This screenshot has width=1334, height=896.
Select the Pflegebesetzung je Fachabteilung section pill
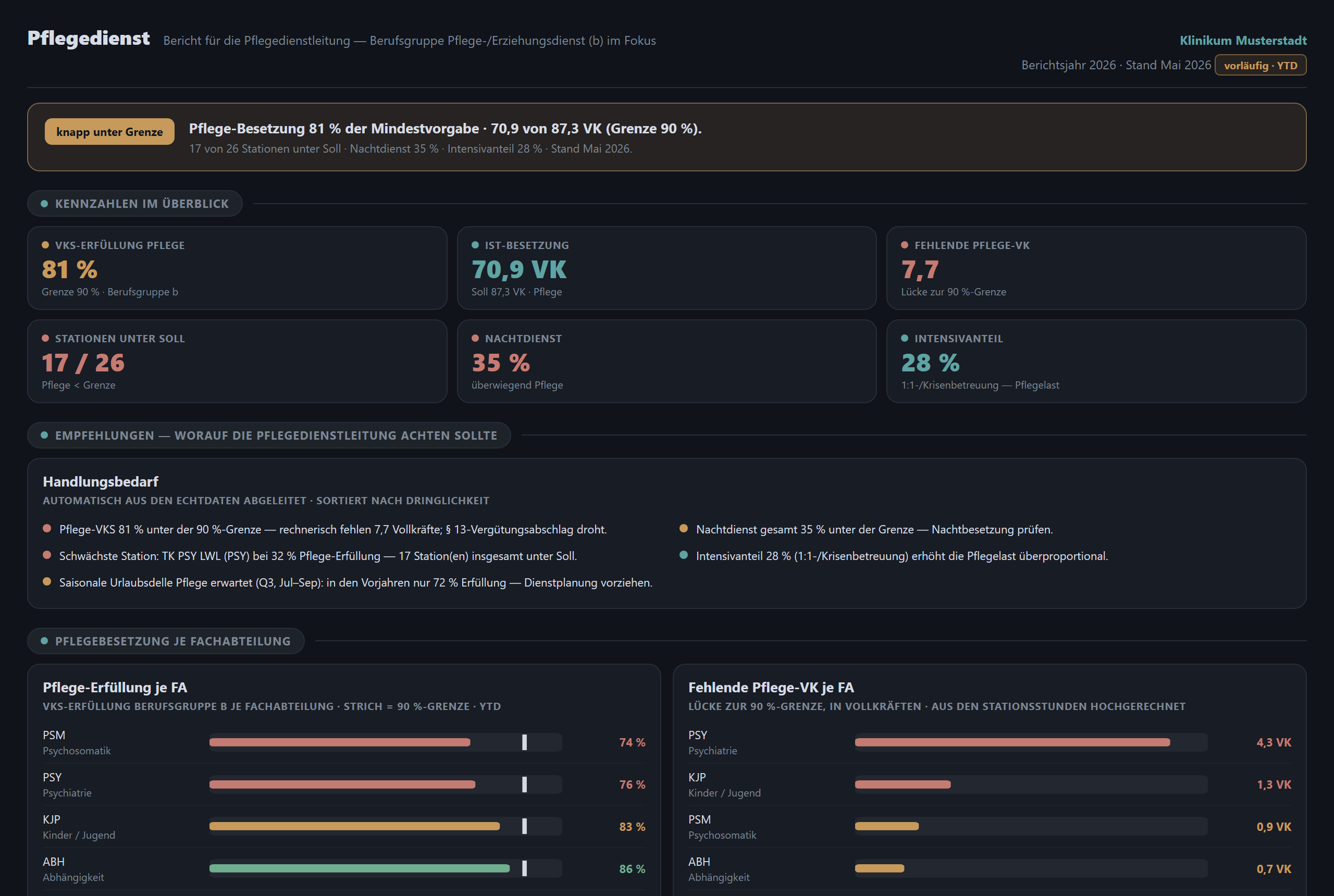(x=166, y=641)
